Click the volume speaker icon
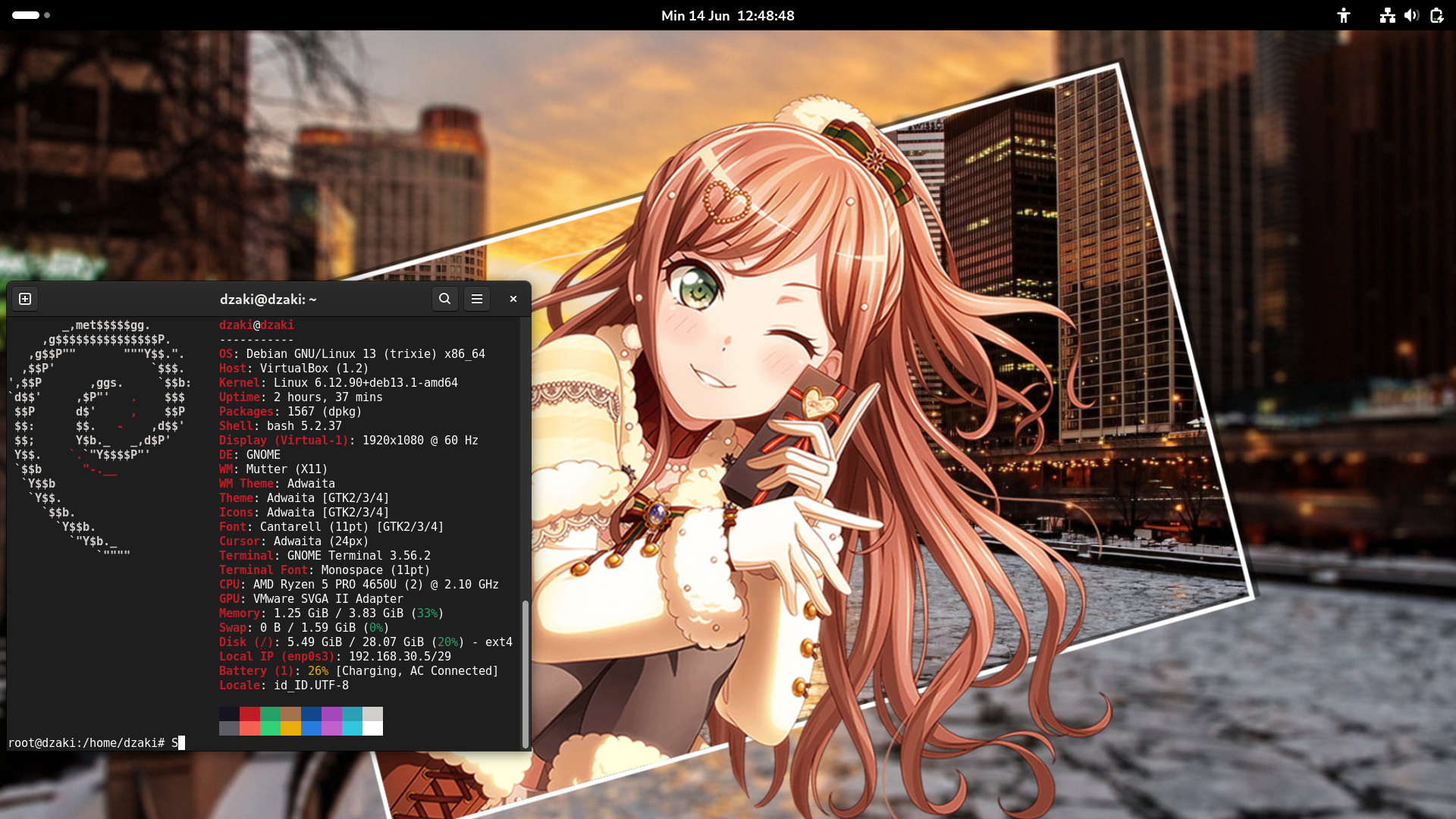 click(x=1411, y=15)
